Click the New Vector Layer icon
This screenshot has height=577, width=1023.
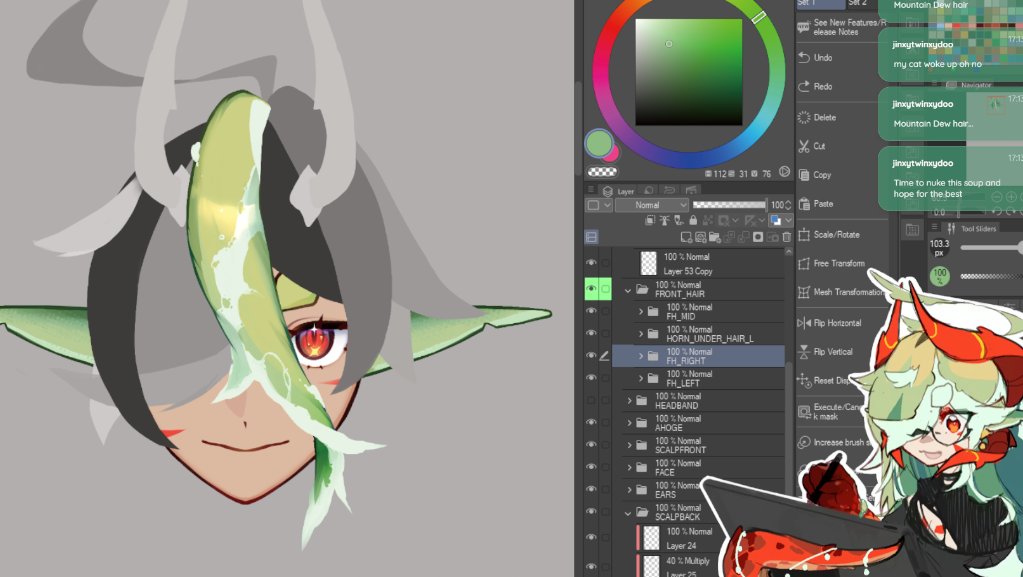click(x=701, y=237)
